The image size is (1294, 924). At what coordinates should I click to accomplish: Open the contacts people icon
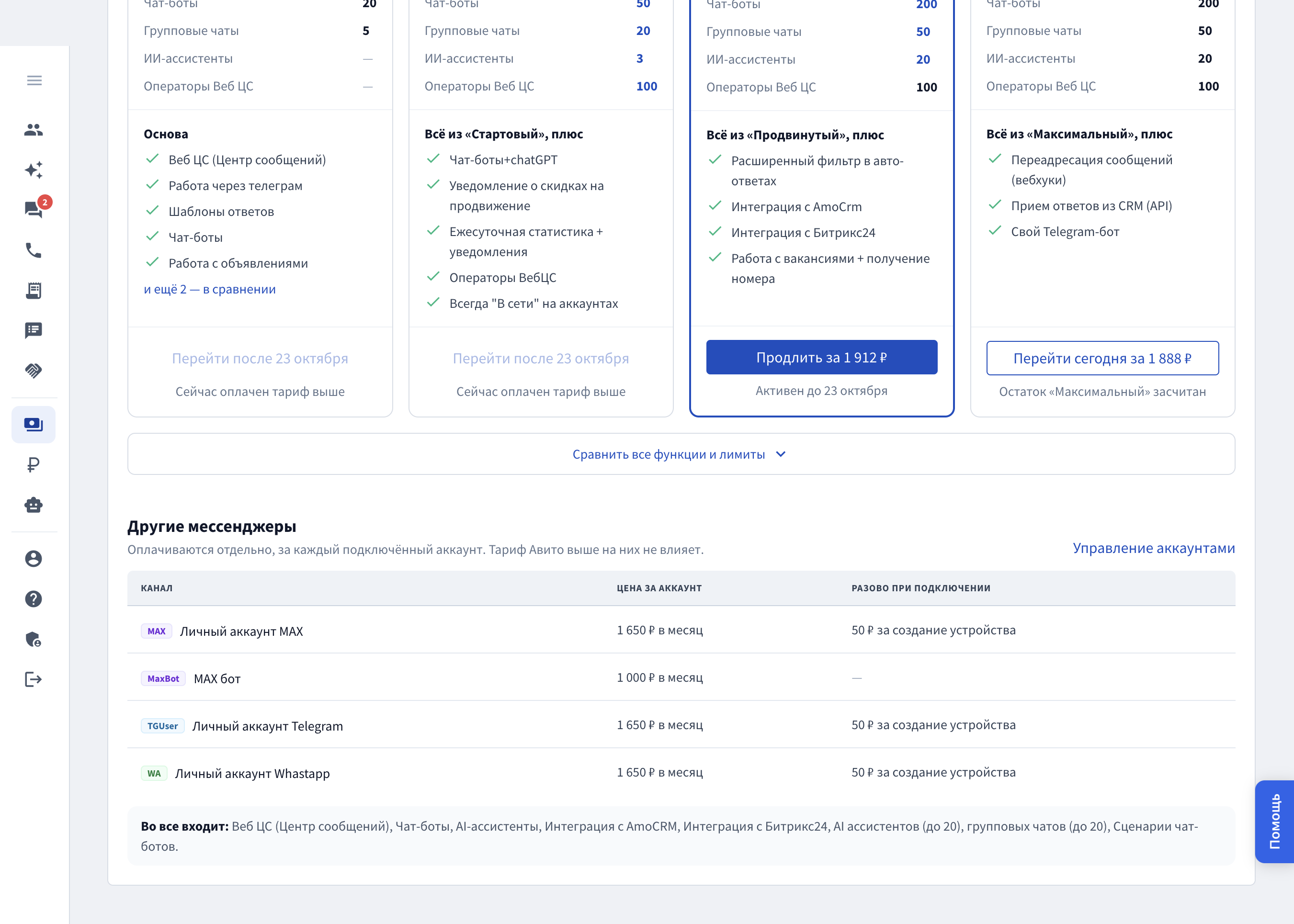pos(34,130)
